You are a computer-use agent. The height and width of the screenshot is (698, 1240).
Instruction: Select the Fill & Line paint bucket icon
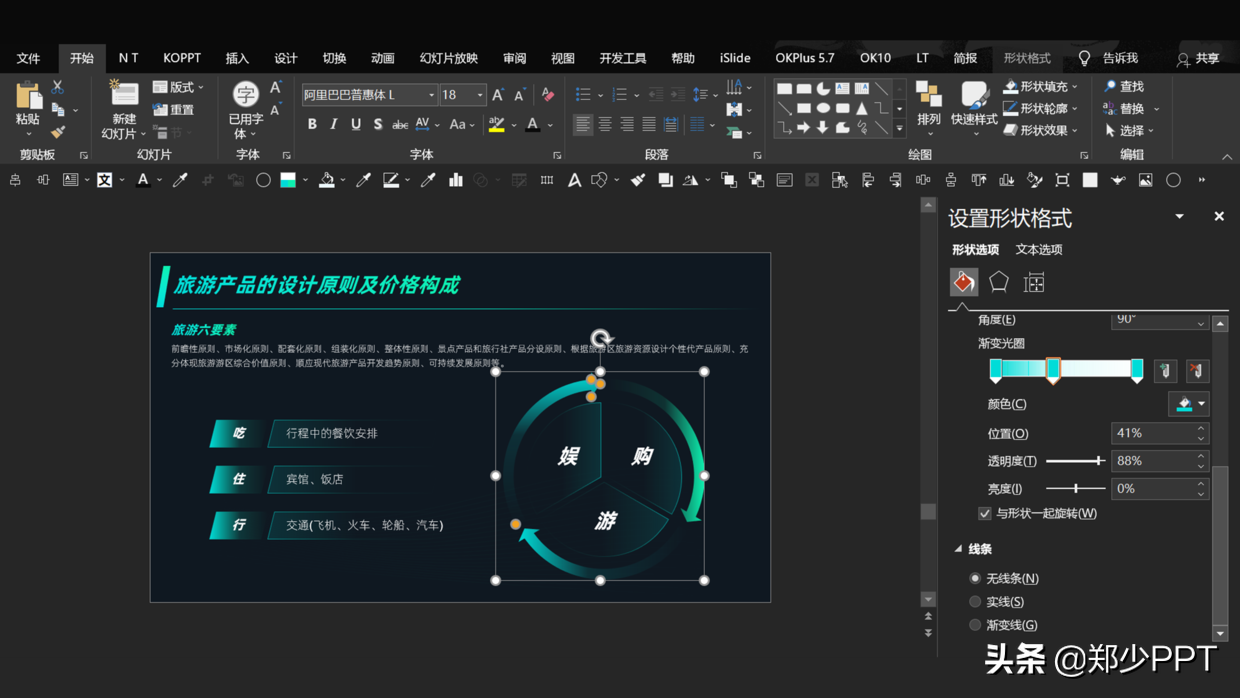(964, 282)
